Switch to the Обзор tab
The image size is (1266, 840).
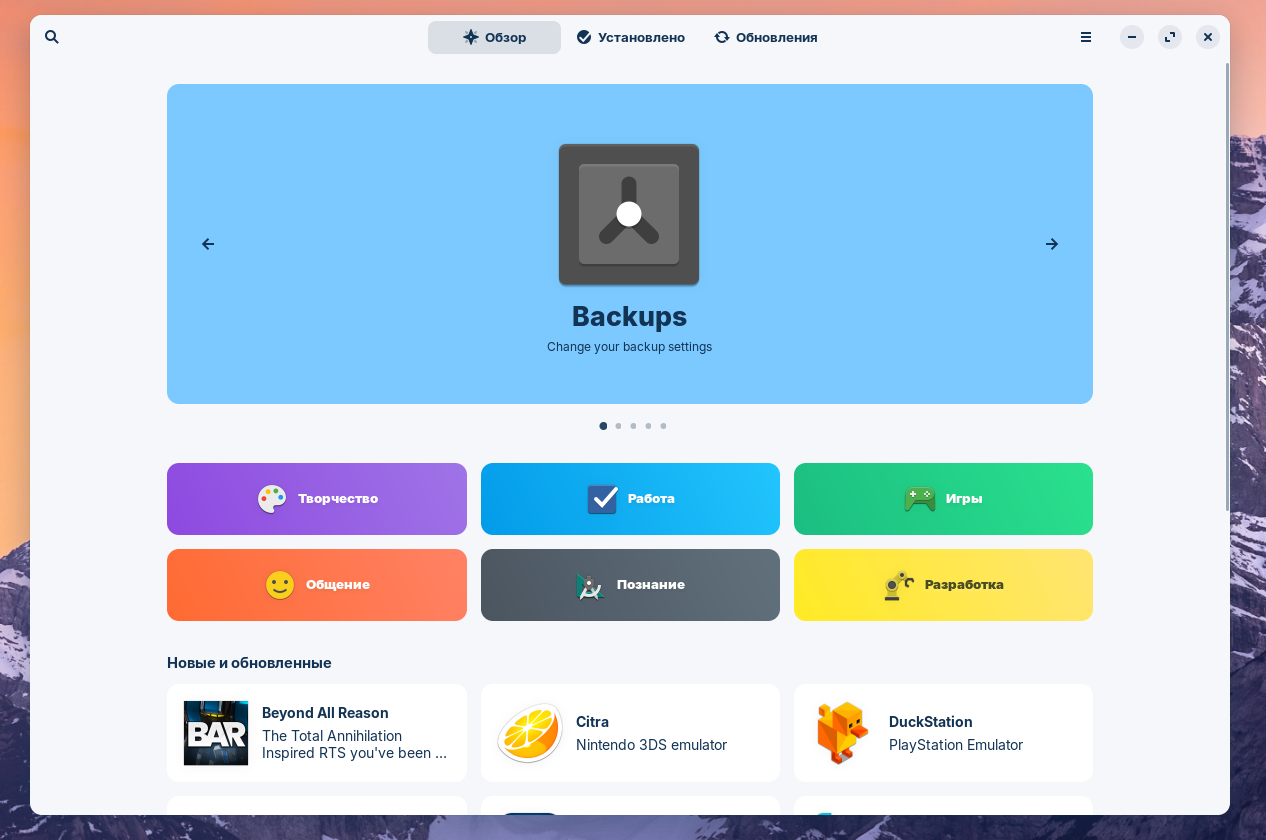click(x=494, y=37)
